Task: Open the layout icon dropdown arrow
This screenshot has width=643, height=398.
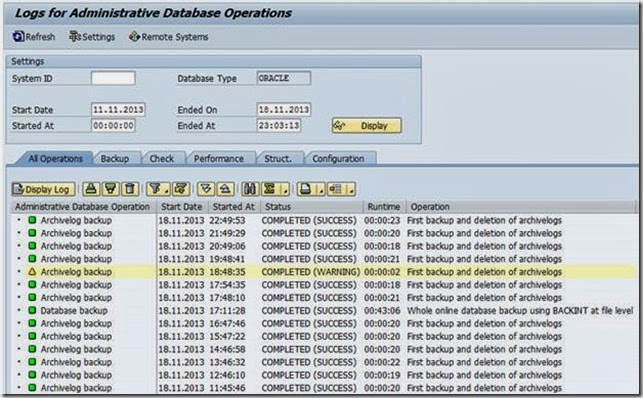Action: 351,190
